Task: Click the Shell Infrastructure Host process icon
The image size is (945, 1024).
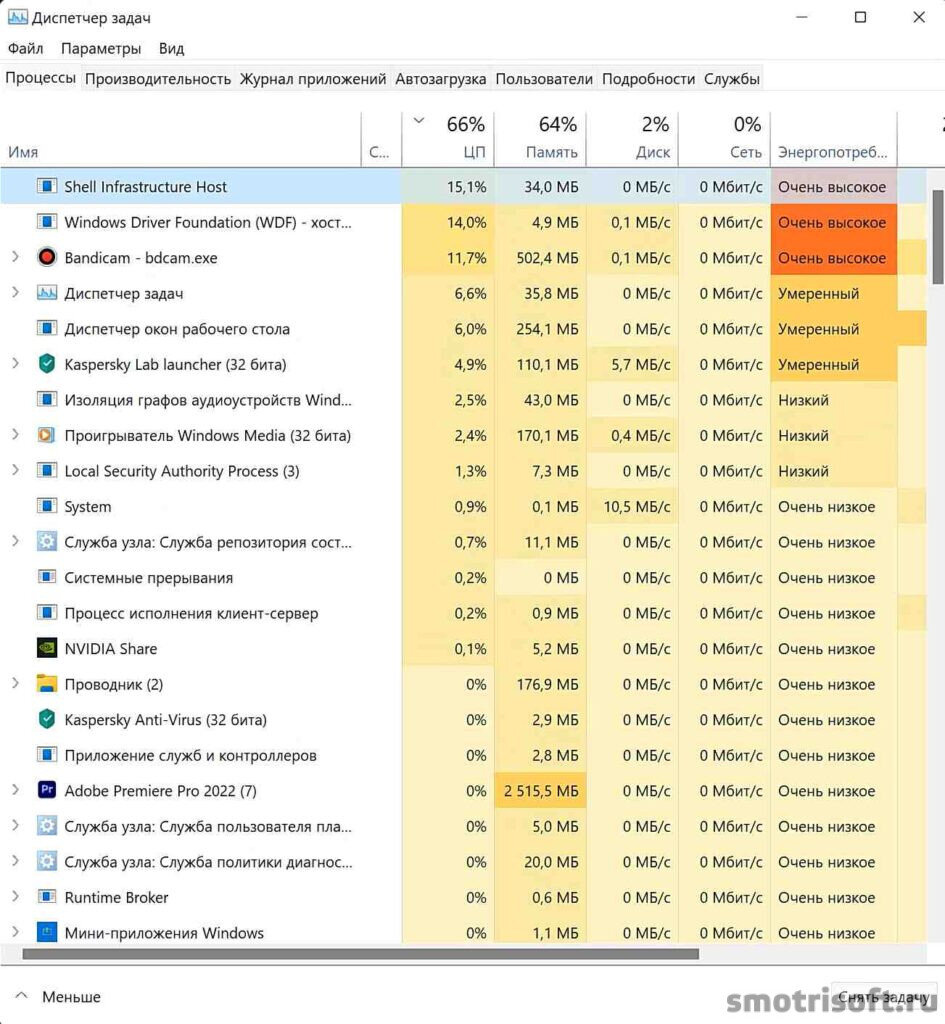Action: (x=46, y=186)
